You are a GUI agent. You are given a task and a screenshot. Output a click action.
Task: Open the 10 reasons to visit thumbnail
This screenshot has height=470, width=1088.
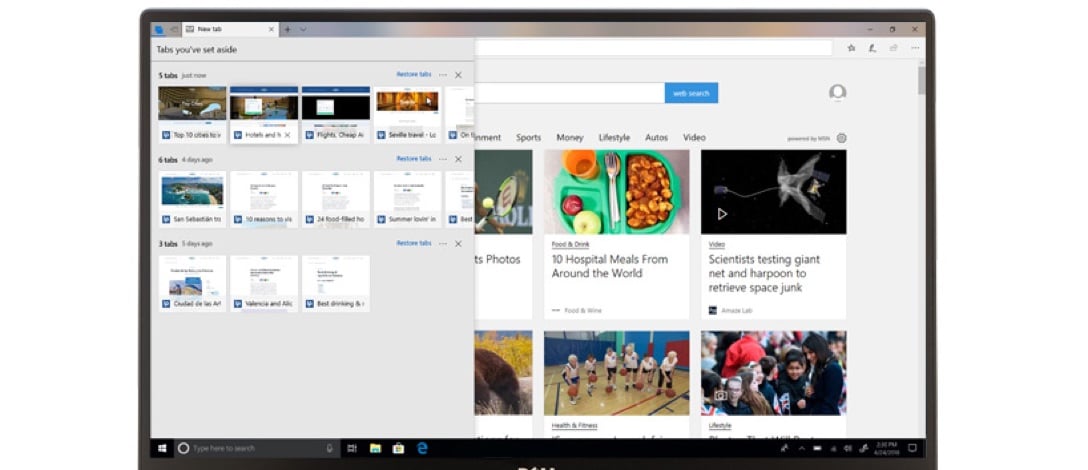click(264, 199)
